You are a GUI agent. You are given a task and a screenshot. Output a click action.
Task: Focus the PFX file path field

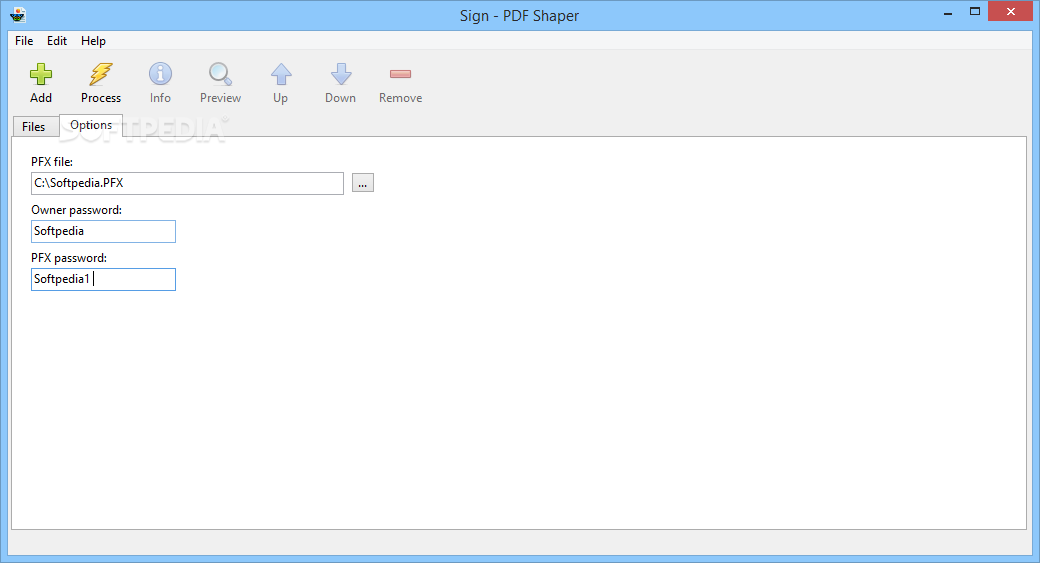pyautogui.click(x=187, y=183)
